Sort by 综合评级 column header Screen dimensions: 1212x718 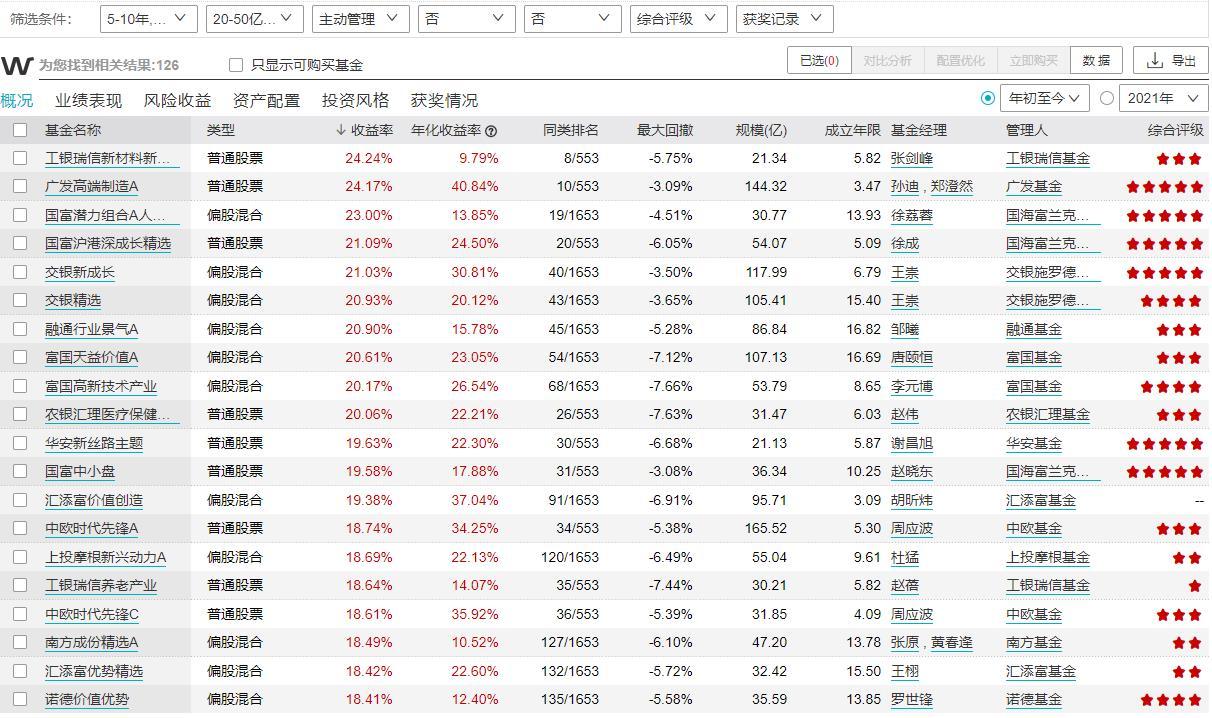[x=1176, y=130]
